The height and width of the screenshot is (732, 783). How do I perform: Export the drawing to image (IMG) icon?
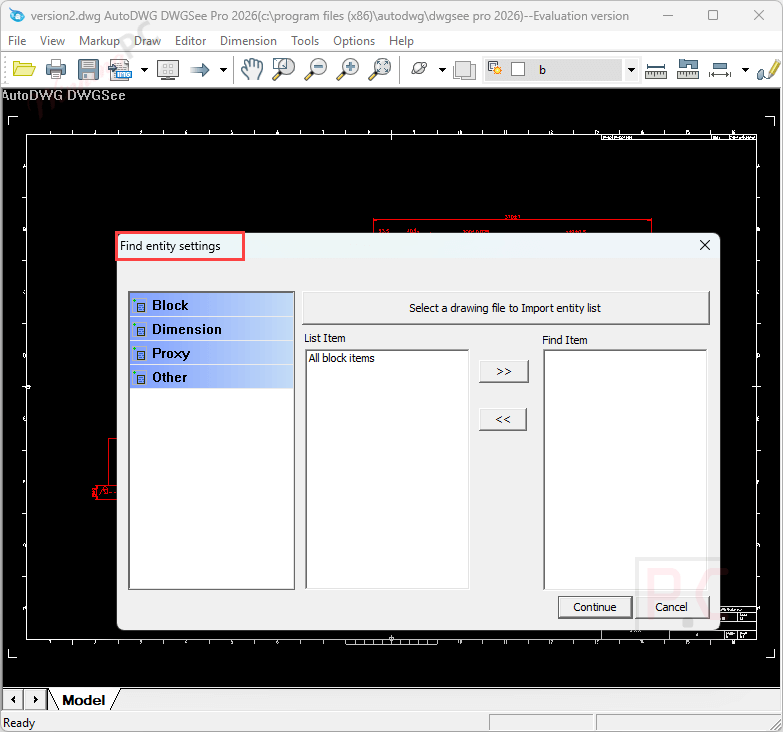[x=120, y=69]
